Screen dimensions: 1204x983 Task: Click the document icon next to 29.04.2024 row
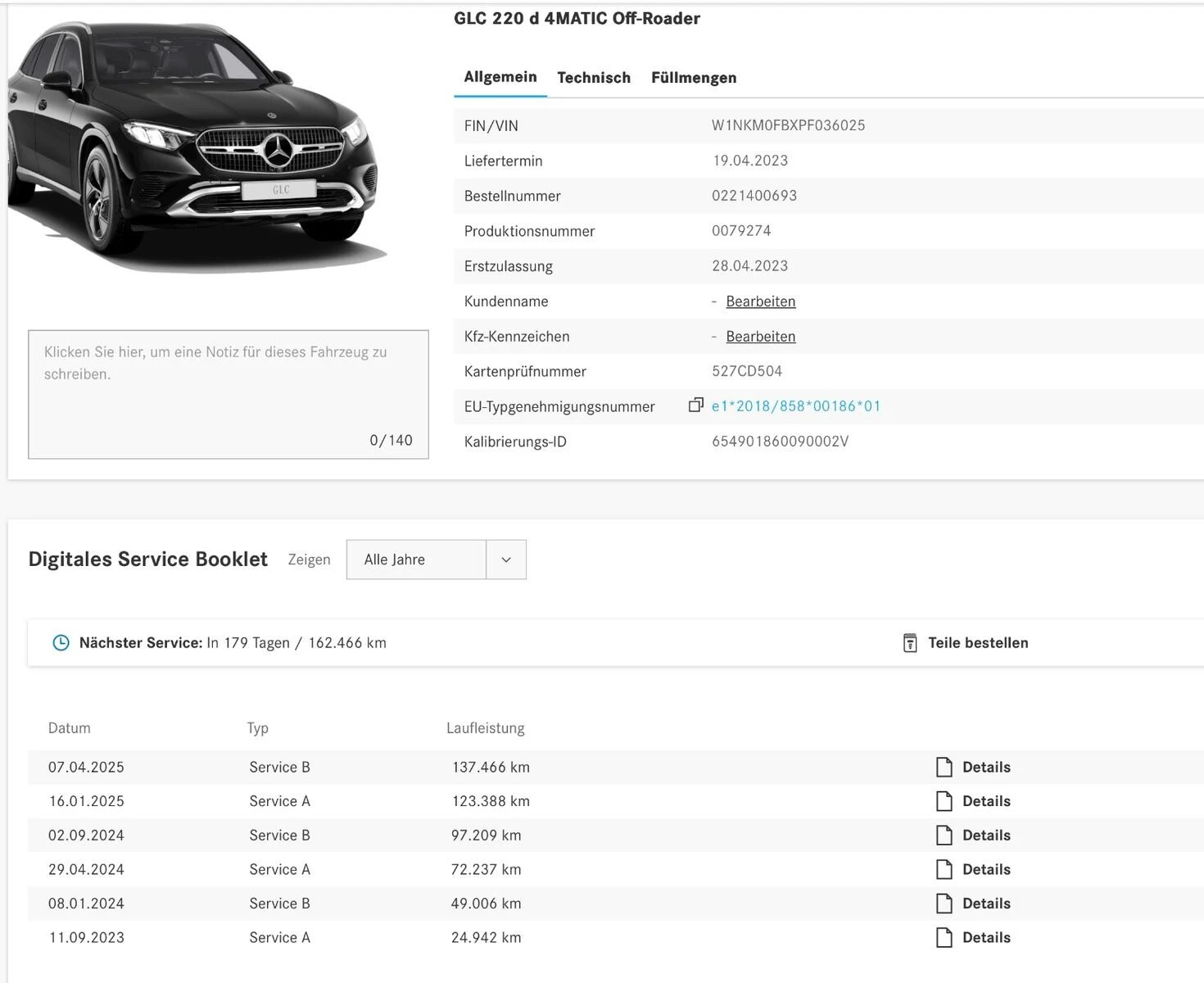click(945, 869)
